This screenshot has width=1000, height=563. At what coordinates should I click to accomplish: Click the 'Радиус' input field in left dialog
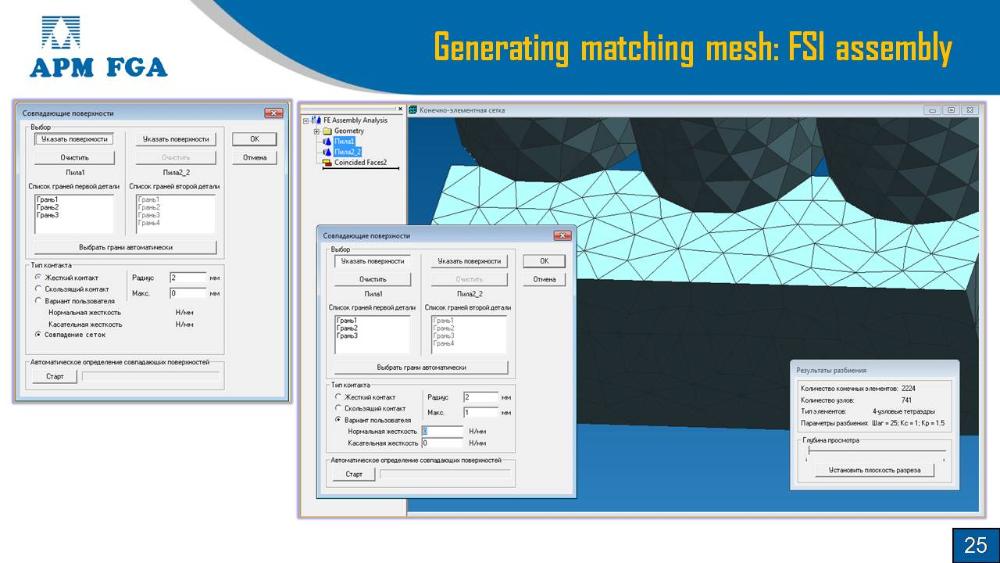(x=187, y=277)
